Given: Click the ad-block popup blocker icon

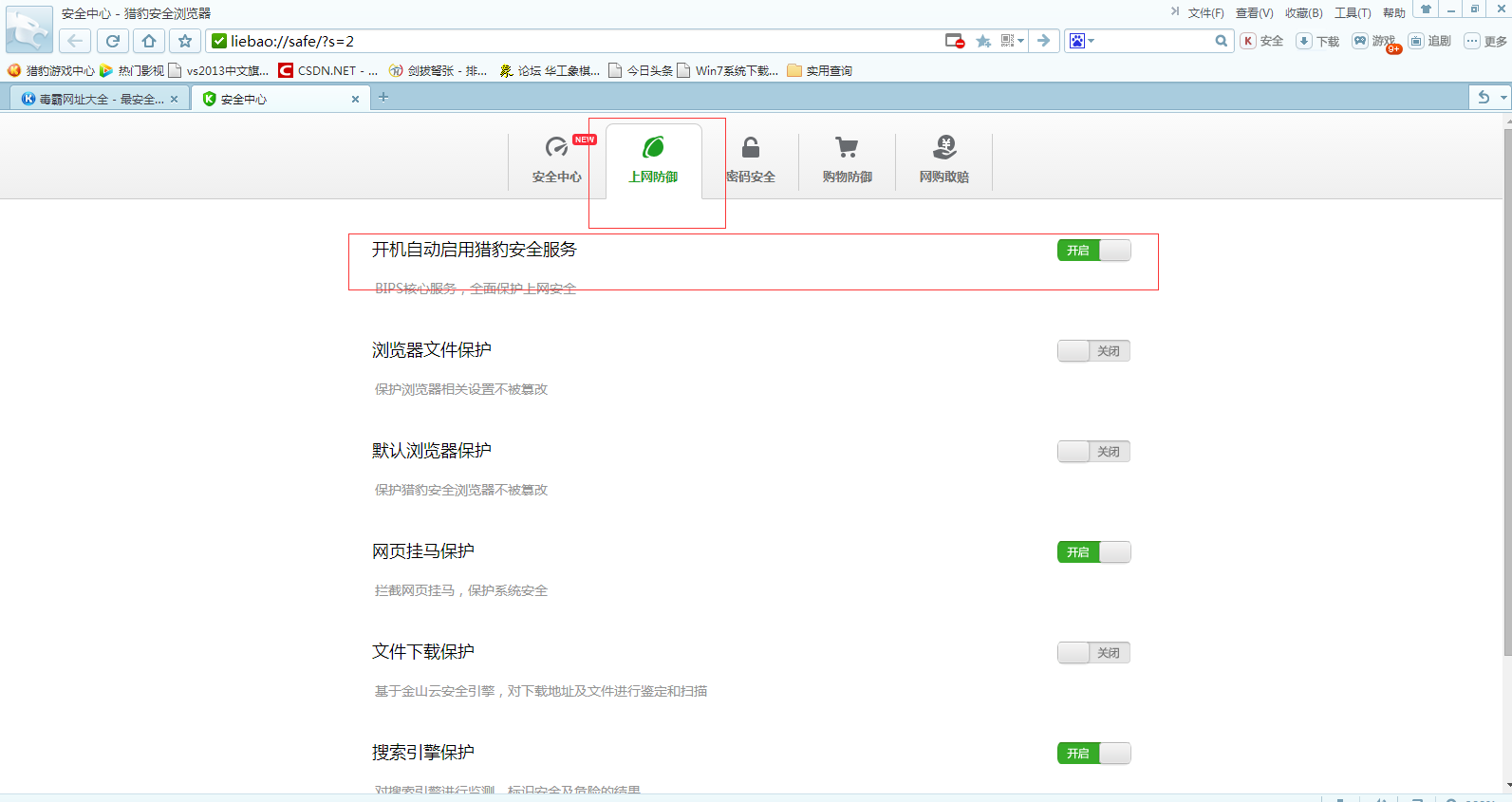Looking at the screenshot, I should pyautogui.click(x=955, y=41).
